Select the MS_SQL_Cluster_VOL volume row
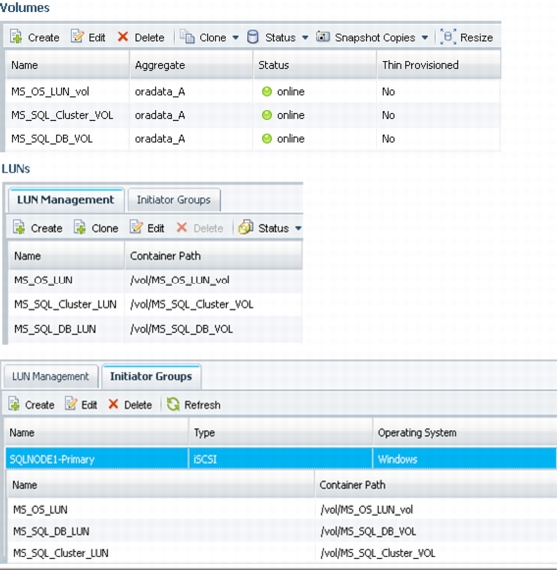Screen dimensions: 559x571 (x=253, y=115)
